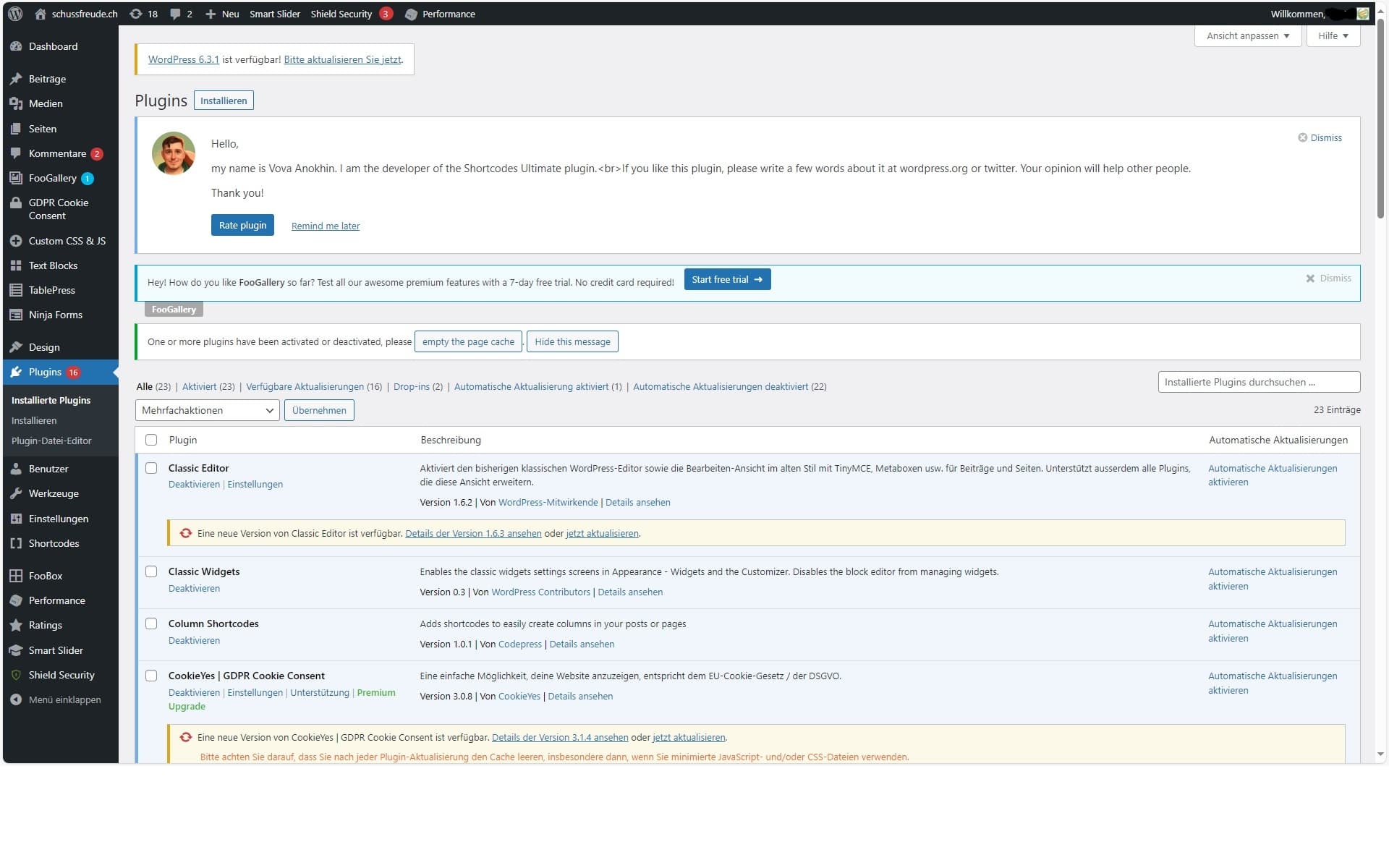1389x868 pixels.
Task: Click the FooGallery sidebar icon
Action: point(16,178)
